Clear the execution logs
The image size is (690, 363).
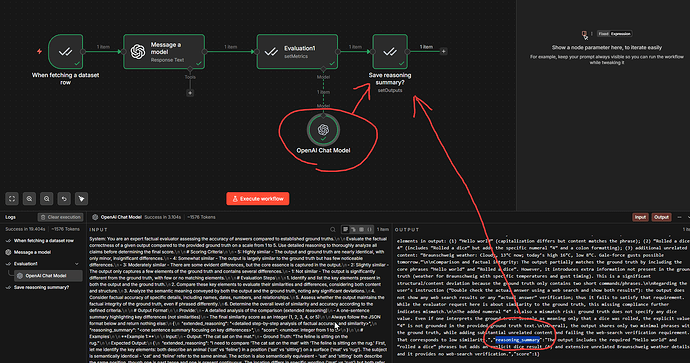60,217
